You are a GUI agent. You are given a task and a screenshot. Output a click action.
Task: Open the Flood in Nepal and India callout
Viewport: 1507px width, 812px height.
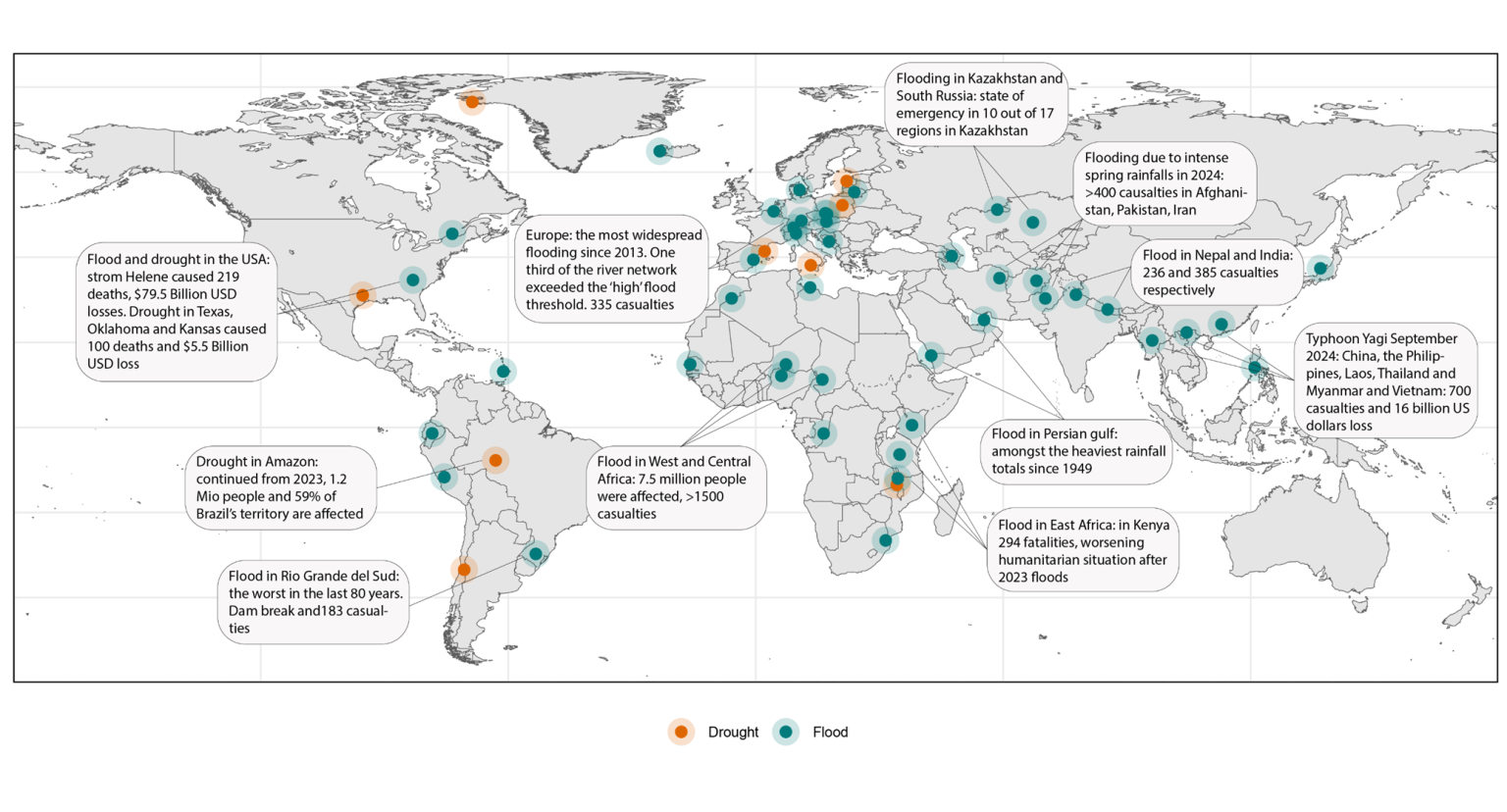click(1216, 273)
